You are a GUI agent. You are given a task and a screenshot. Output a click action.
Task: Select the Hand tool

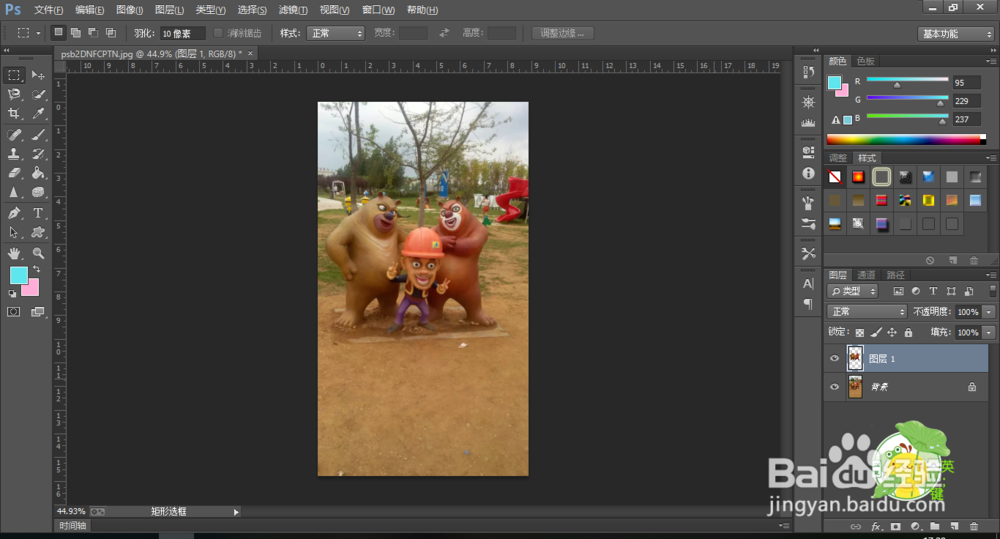tap(14, 253)
